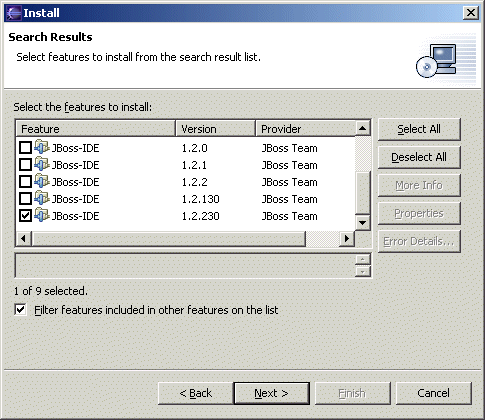485x420 pixels.
Task: Close the Install dialog window
Action: pyautogui.click(x=471, y=13)
